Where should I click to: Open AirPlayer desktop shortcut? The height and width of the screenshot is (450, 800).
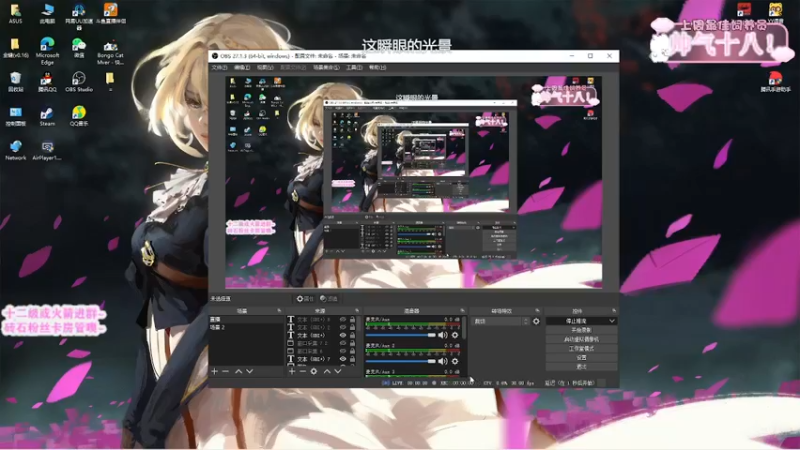pos(47,151)
